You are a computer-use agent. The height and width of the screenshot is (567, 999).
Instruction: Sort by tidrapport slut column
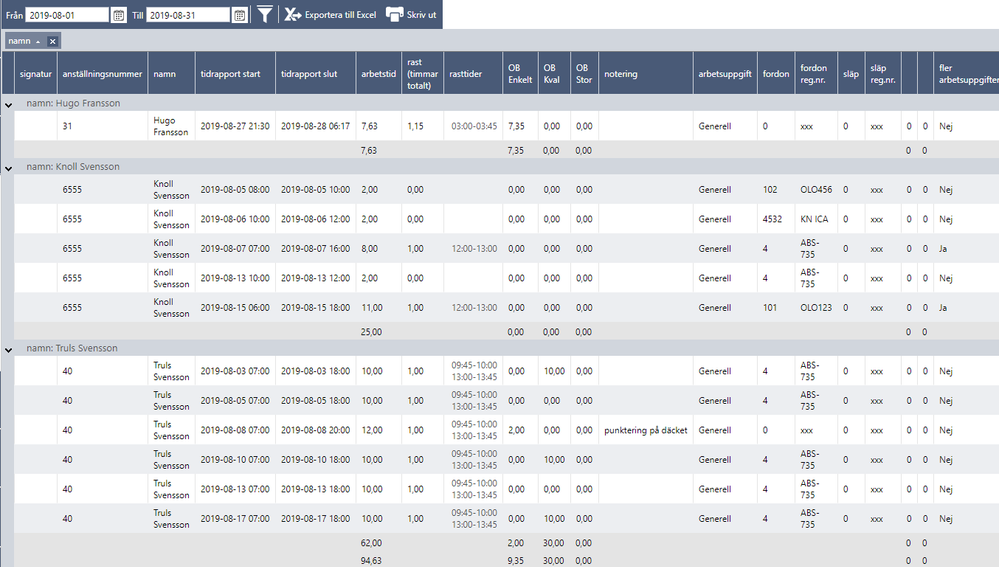315,73
